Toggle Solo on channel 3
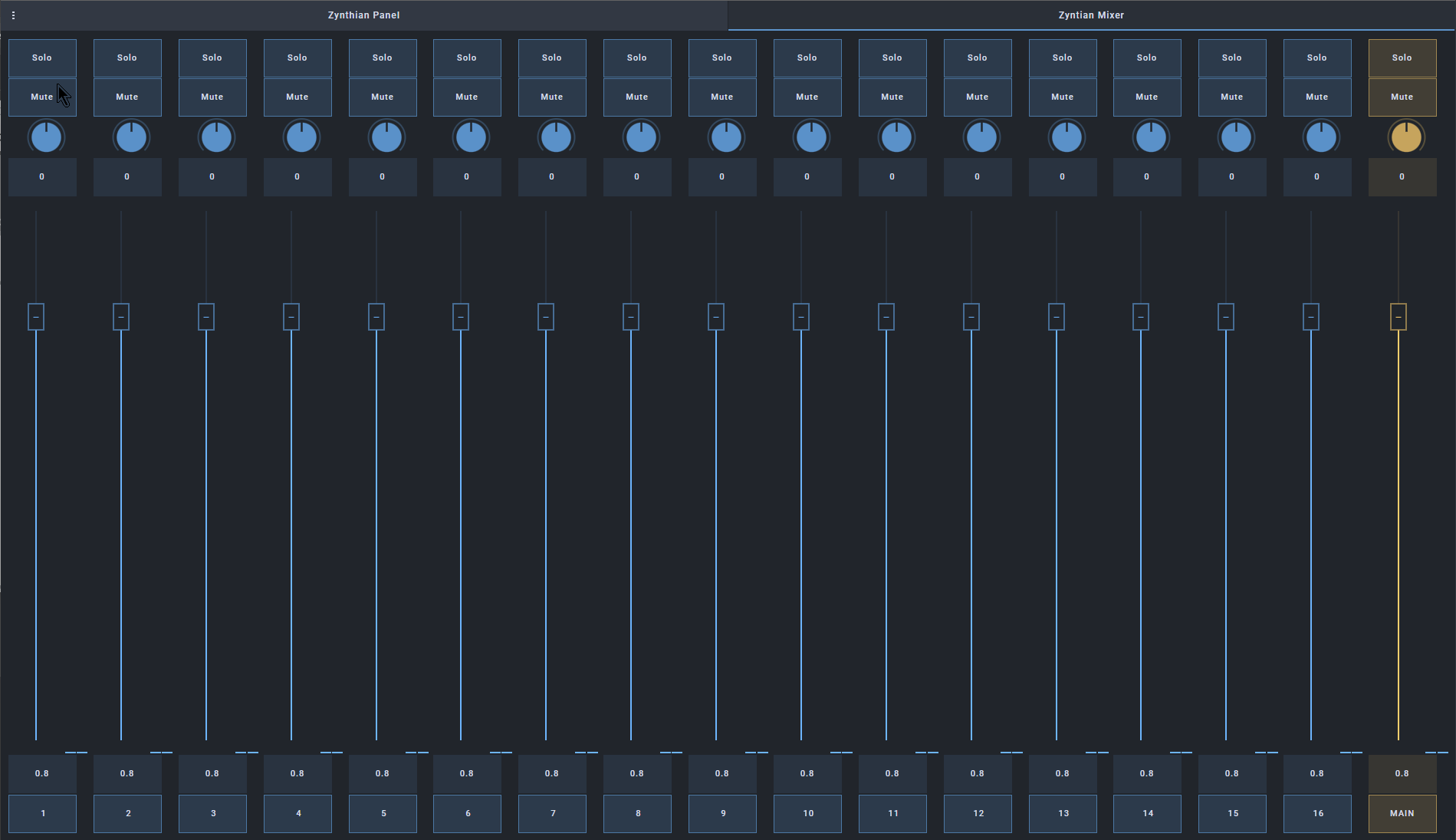Image resolution: width=1456 pixels, height=840 pixels. (212, 58)
